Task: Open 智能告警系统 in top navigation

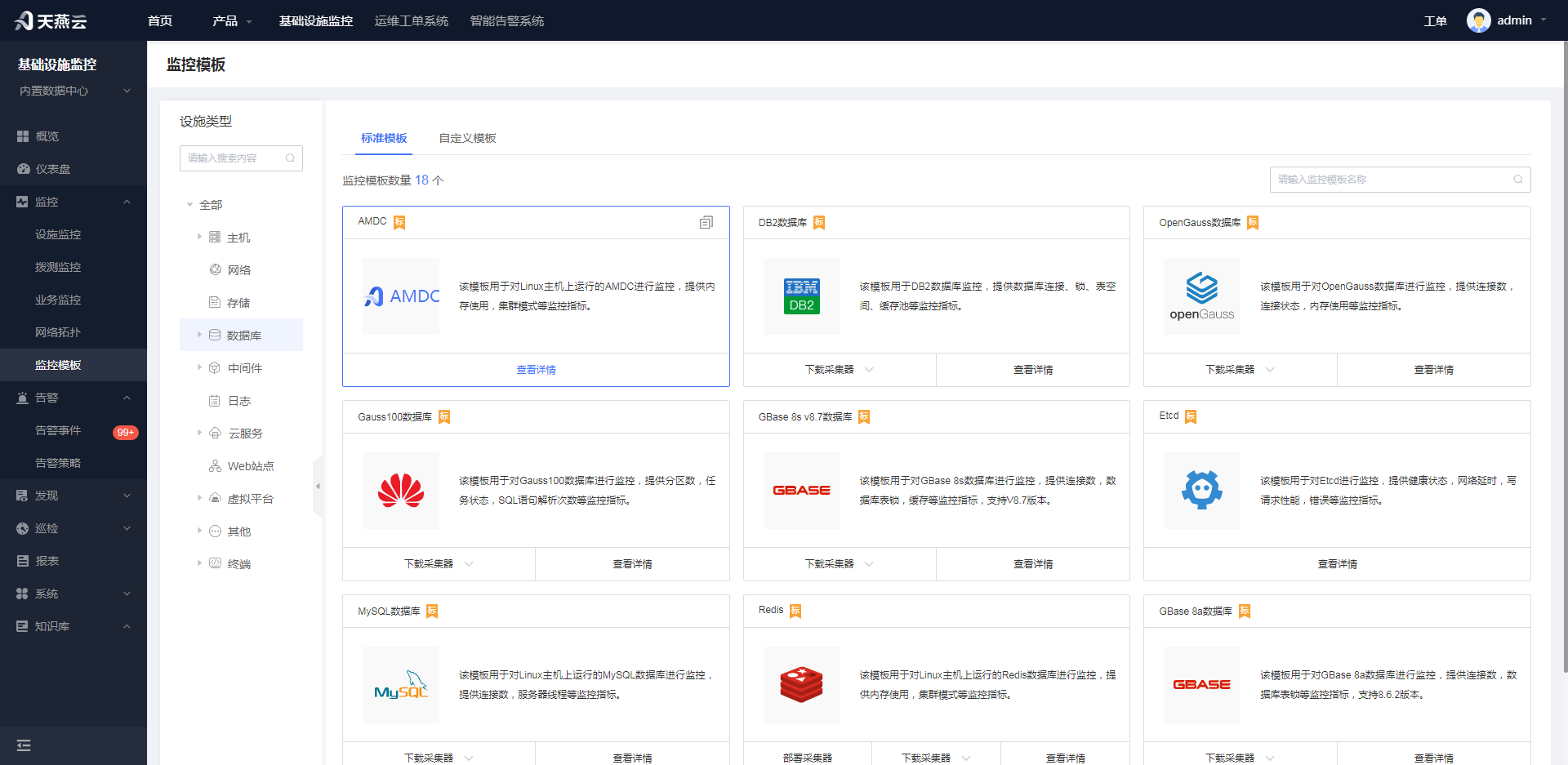Action: click(507, 20)
